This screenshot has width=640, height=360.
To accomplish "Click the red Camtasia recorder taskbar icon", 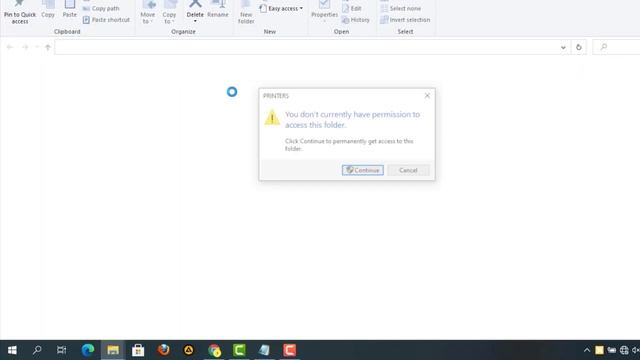I will (290, 350).
